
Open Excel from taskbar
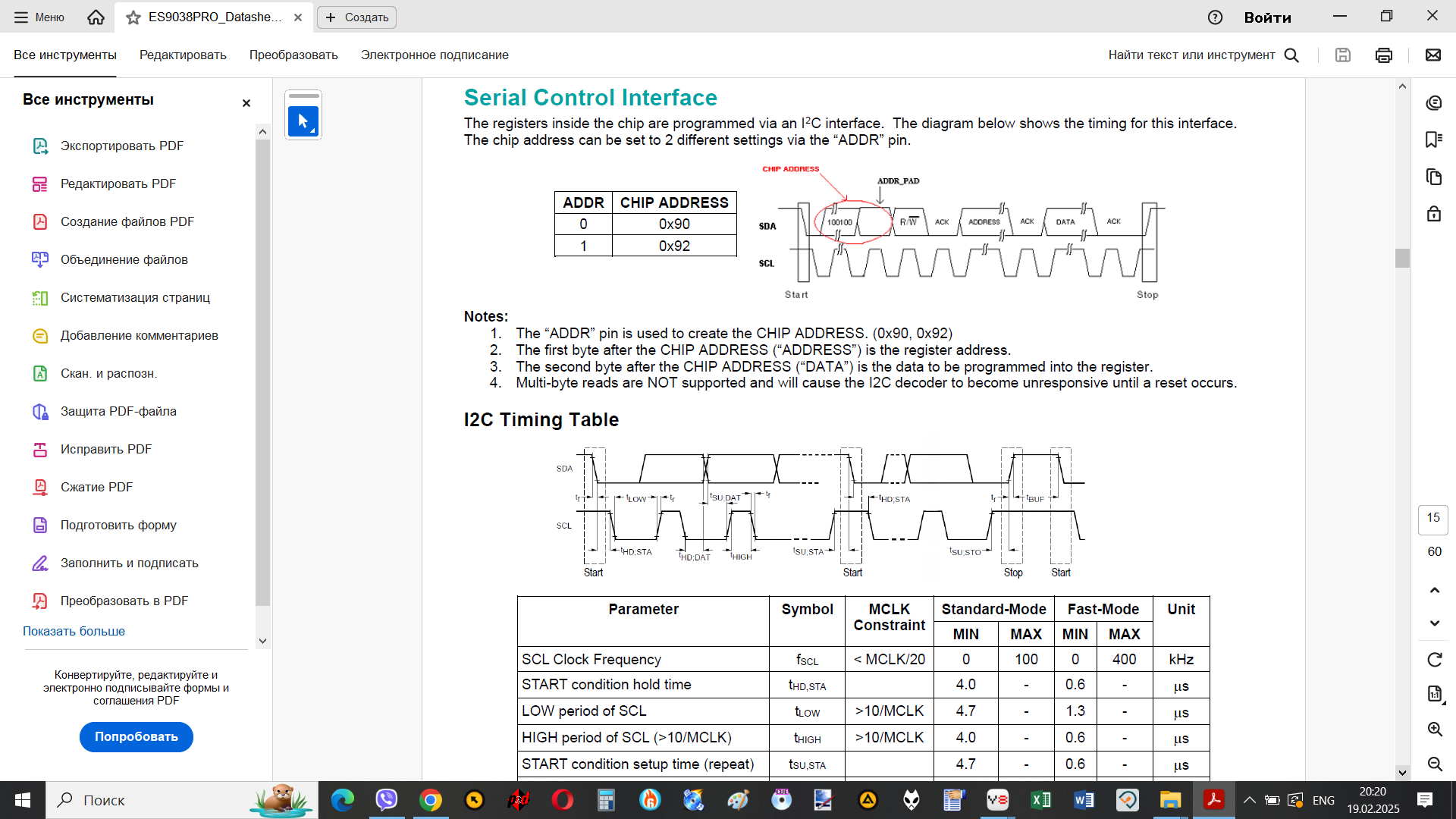point(1040,800)
